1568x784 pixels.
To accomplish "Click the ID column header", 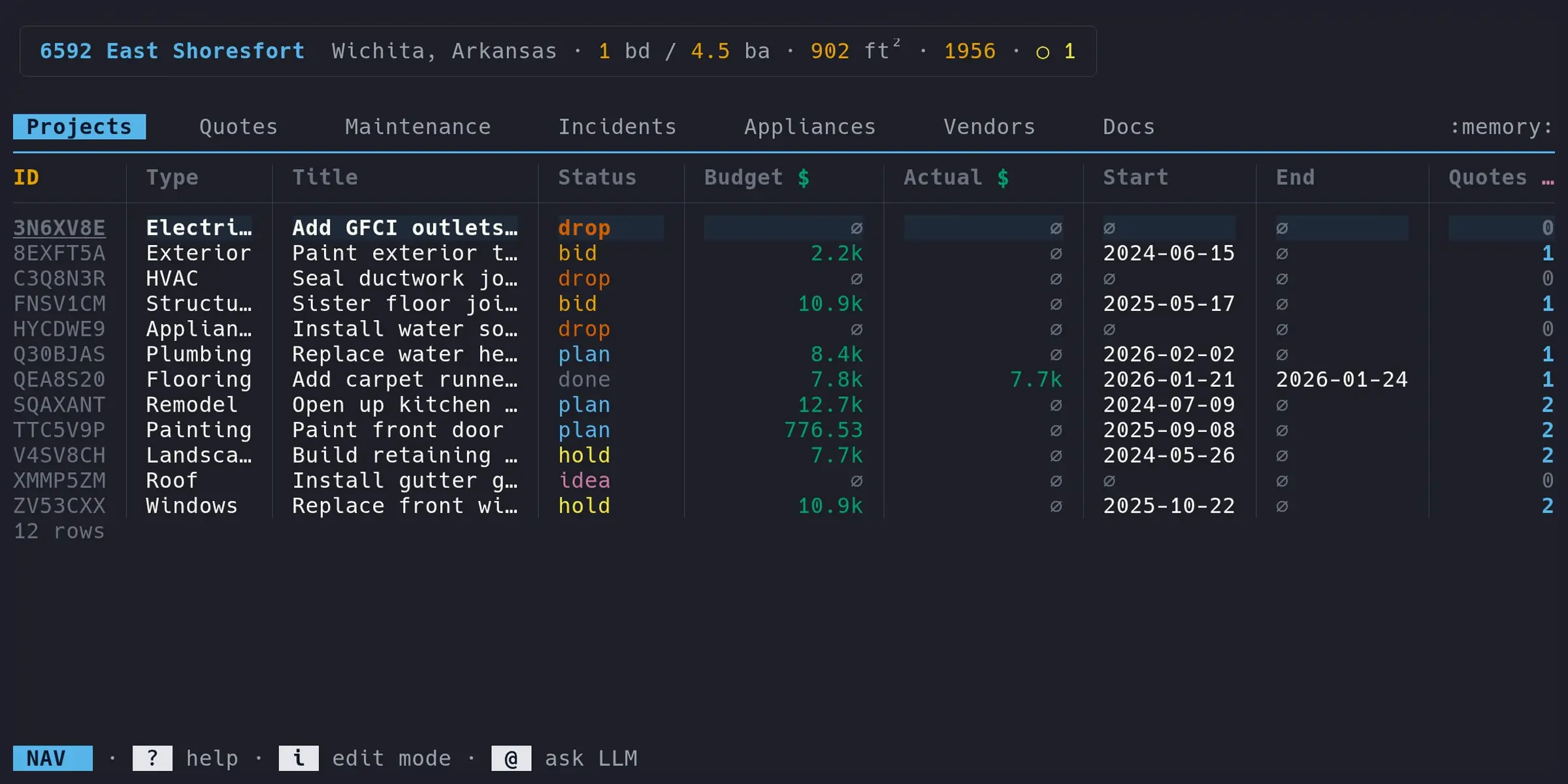I will 26,178.
